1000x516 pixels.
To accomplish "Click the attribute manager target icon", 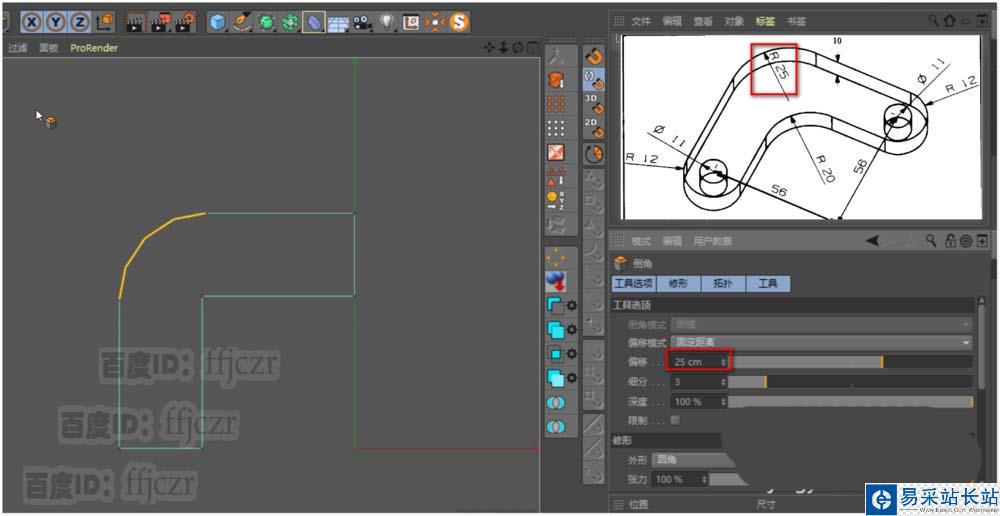I will pos(966,241).
